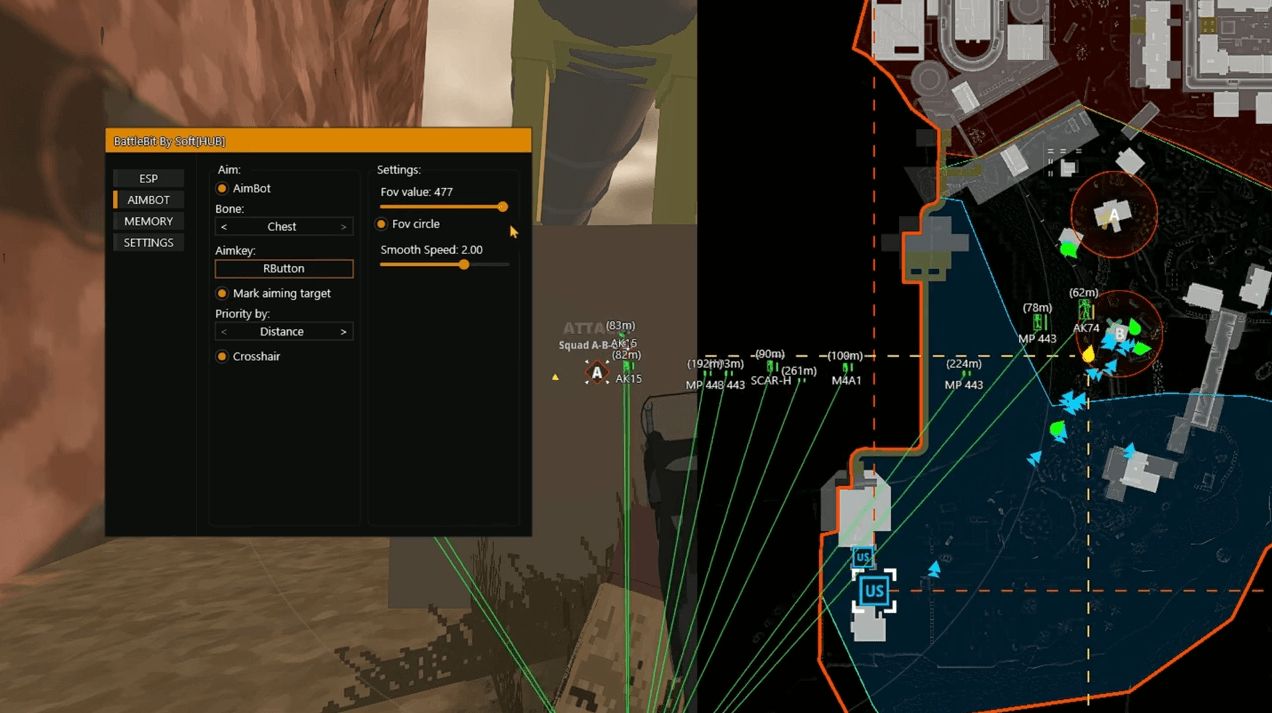This screenshot has width=1272, height=713.
Task: Toggle the Fov circle option
Action: [x=381, y=224]
